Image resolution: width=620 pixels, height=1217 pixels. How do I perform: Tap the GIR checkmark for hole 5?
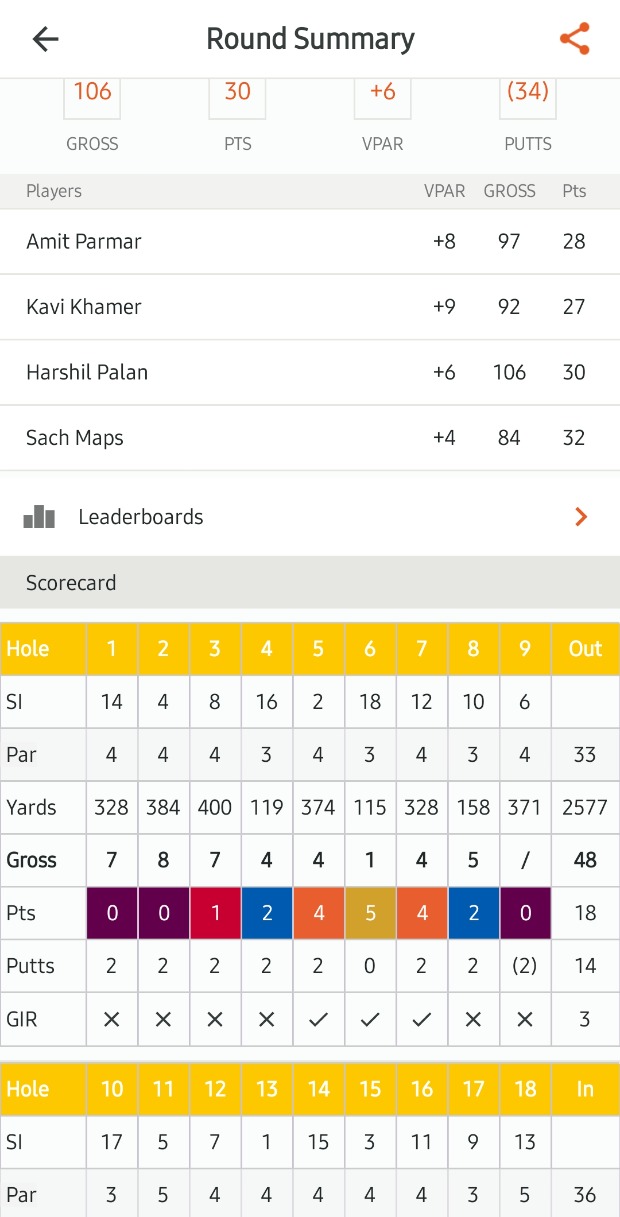click(318, 1019)
